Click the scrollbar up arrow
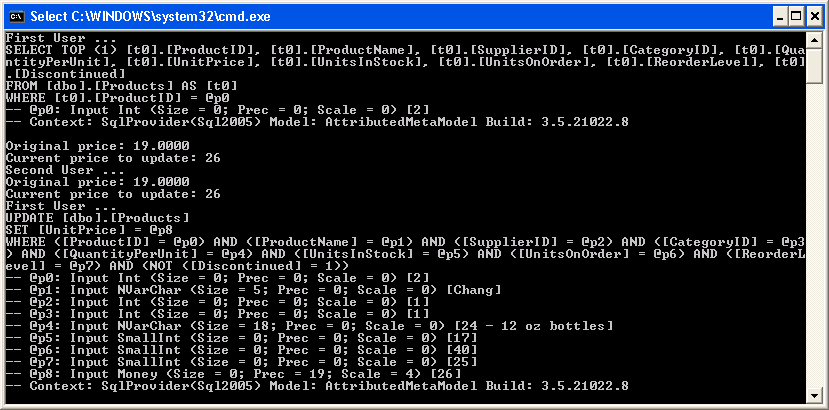 pyautogui.click(x=814, y=39)
